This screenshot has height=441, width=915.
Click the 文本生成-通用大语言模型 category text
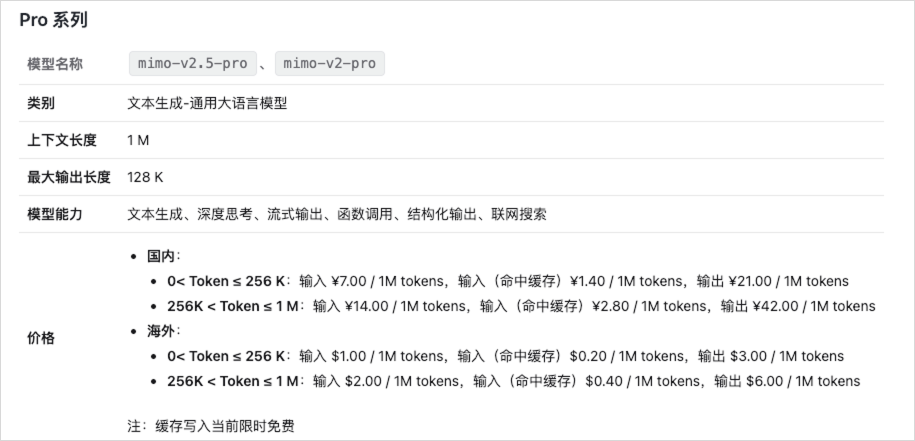tap(207, 103)
